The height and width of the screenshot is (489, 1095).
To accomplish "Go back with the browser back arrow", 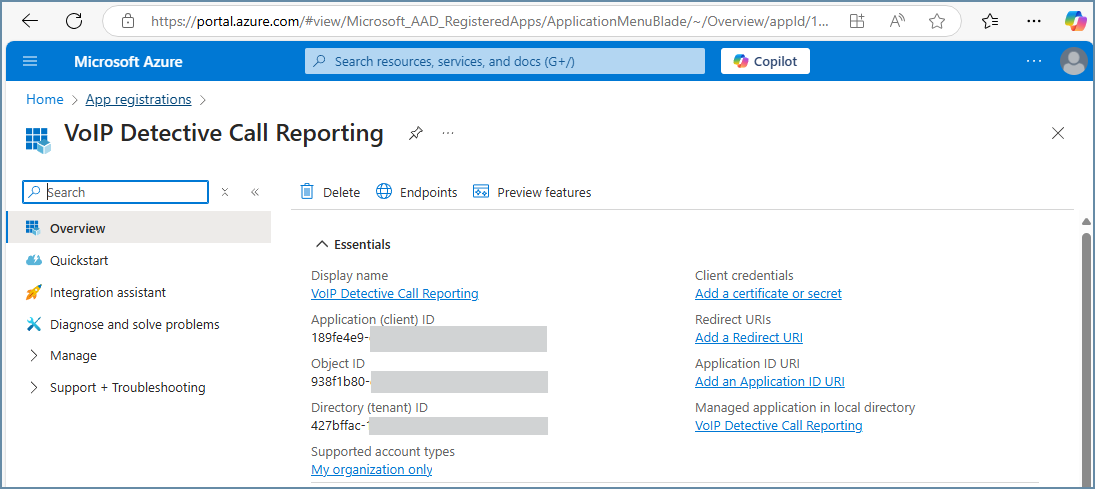I will coord(30,21).
